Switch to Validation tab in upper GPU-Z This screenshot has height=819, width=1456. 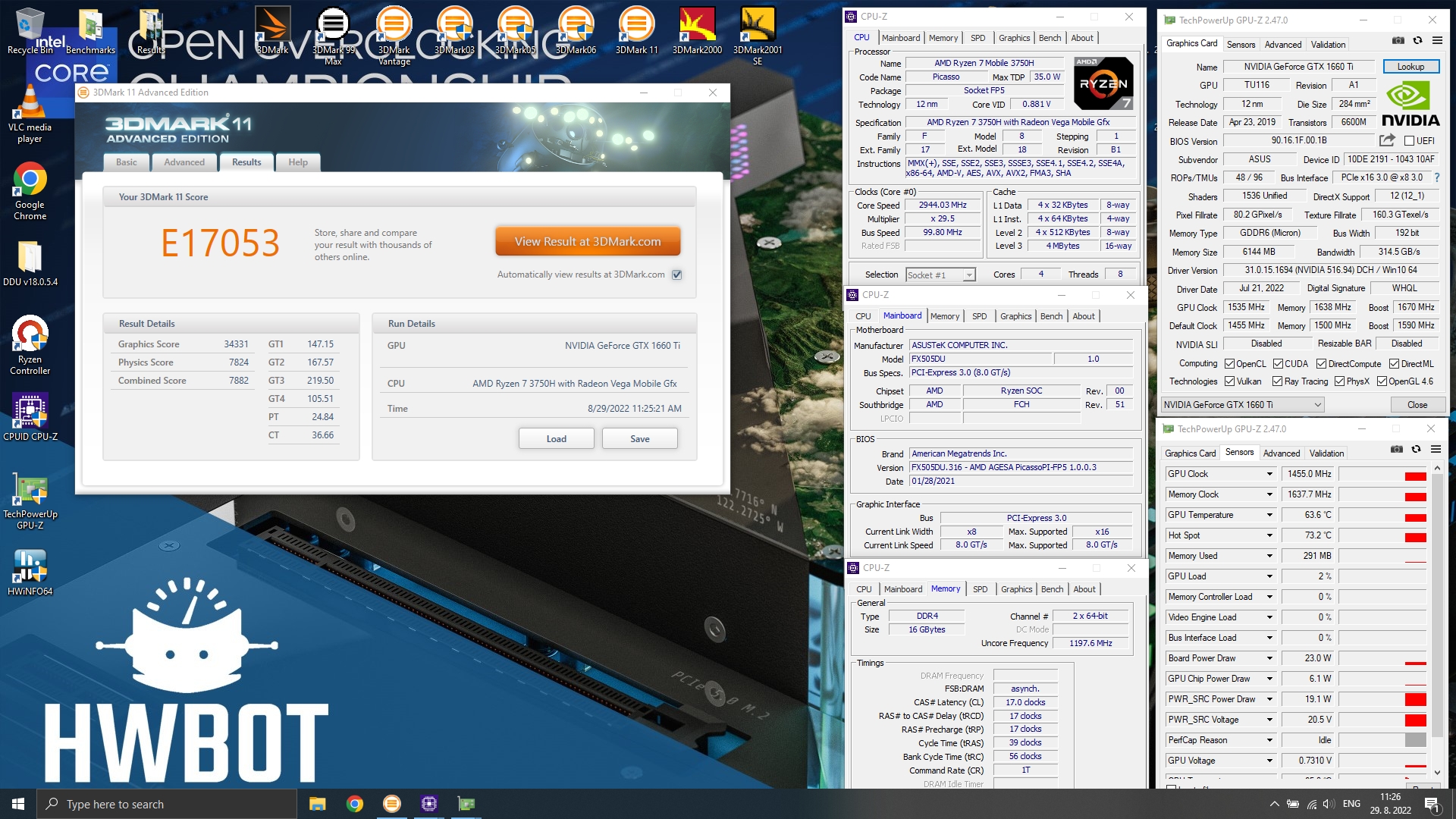(x=1328, y=45)
